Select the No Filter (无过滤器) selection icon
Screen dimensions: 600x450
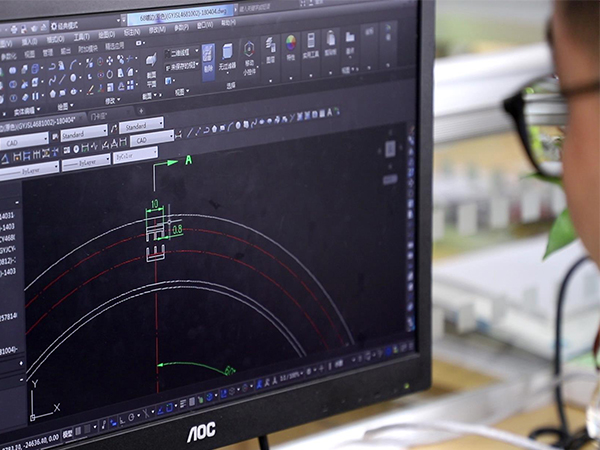[227, 52]
